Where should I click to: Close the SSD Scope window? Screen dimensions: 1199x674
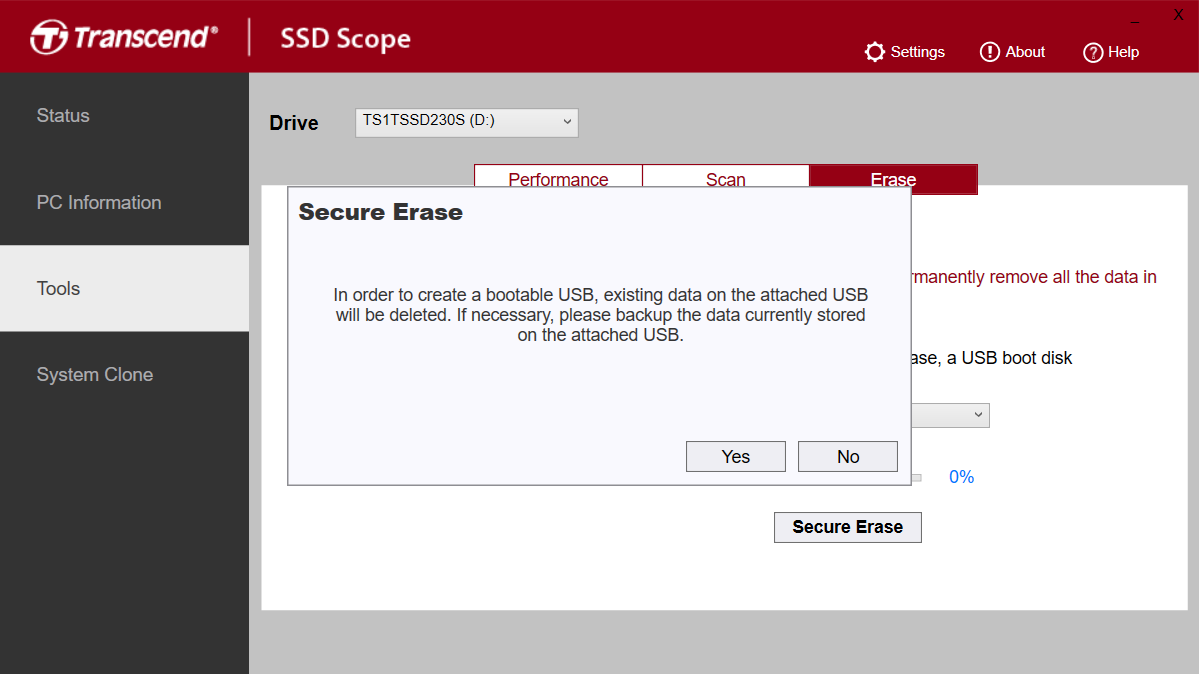[x=1178, y=15]
